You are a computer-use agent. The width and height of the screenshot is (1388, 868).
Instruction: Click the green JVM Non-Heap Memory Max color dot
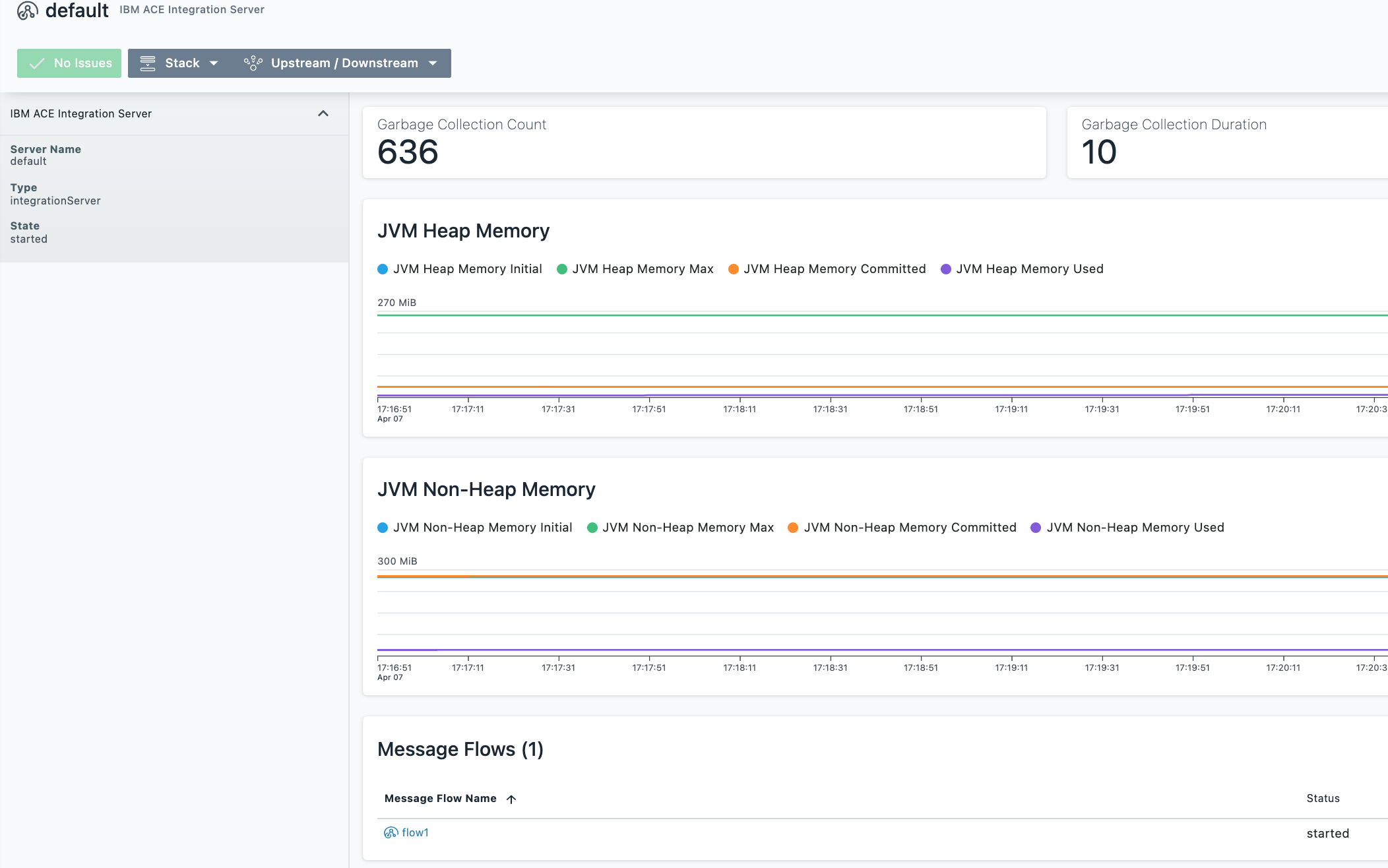point(592,528)
